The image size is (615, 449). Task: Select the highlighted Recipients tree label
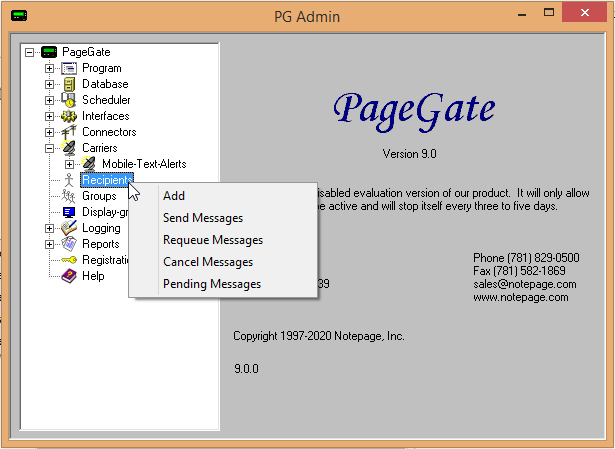click(107, 180)
